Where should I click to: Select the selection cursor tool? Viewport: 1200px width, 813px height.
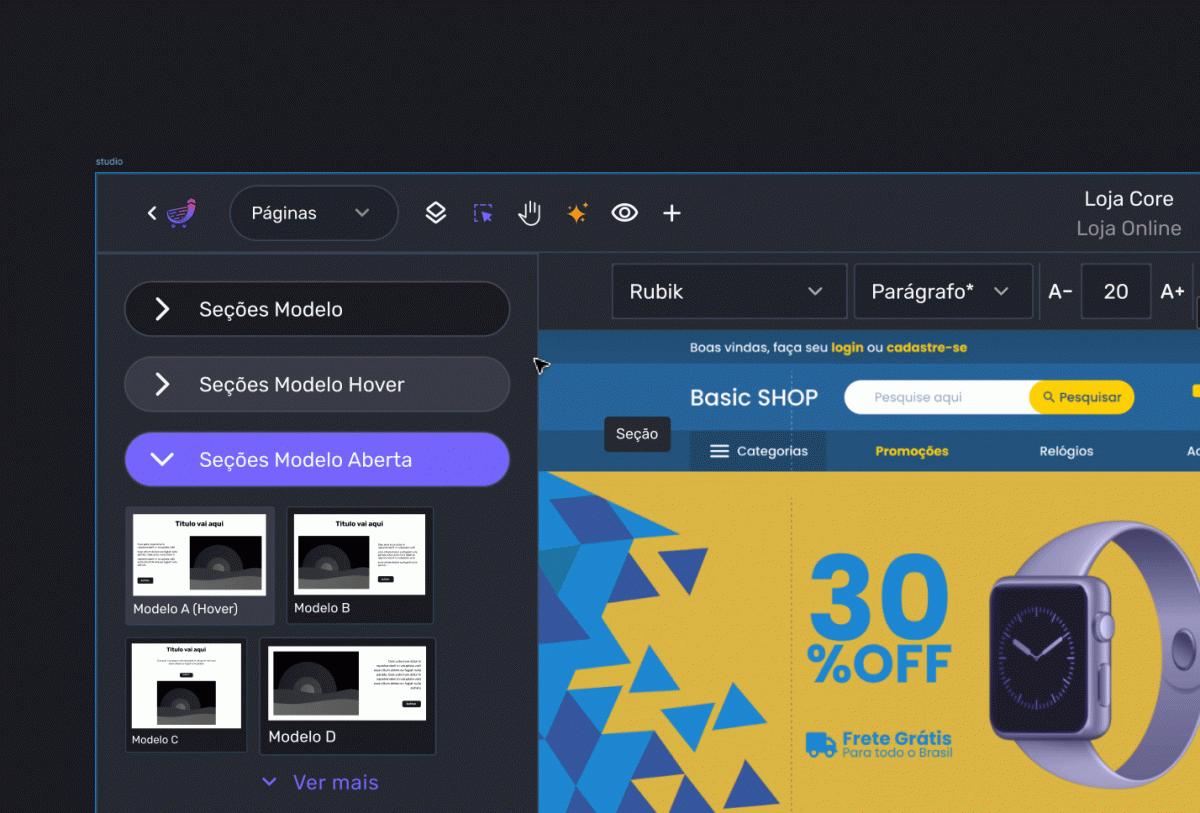[x=483, y=213]
